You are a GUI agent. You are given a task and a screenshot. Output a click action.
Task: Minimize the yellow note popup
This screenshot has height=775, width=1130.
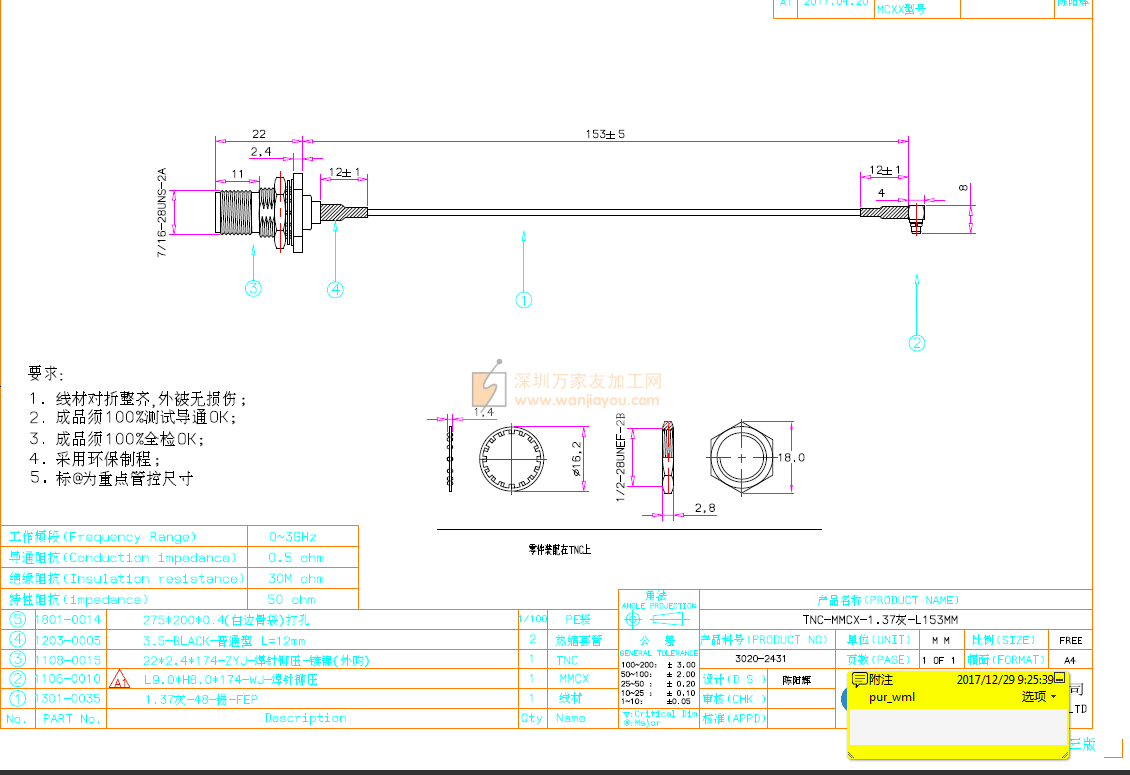[1059, 678]
